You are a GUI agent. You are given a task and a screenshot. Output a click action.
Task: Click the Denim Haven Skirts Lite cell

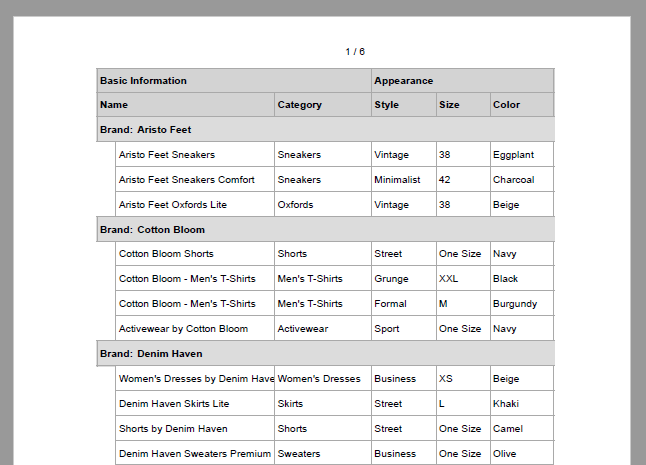pyautogui.click(x=195, y=404)
